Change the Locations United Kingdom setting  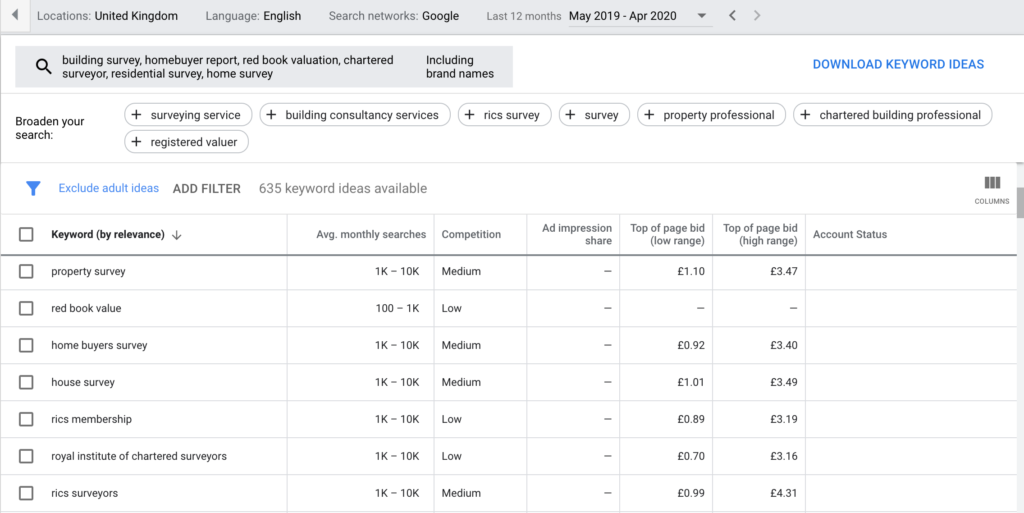[x=107, y=16]
